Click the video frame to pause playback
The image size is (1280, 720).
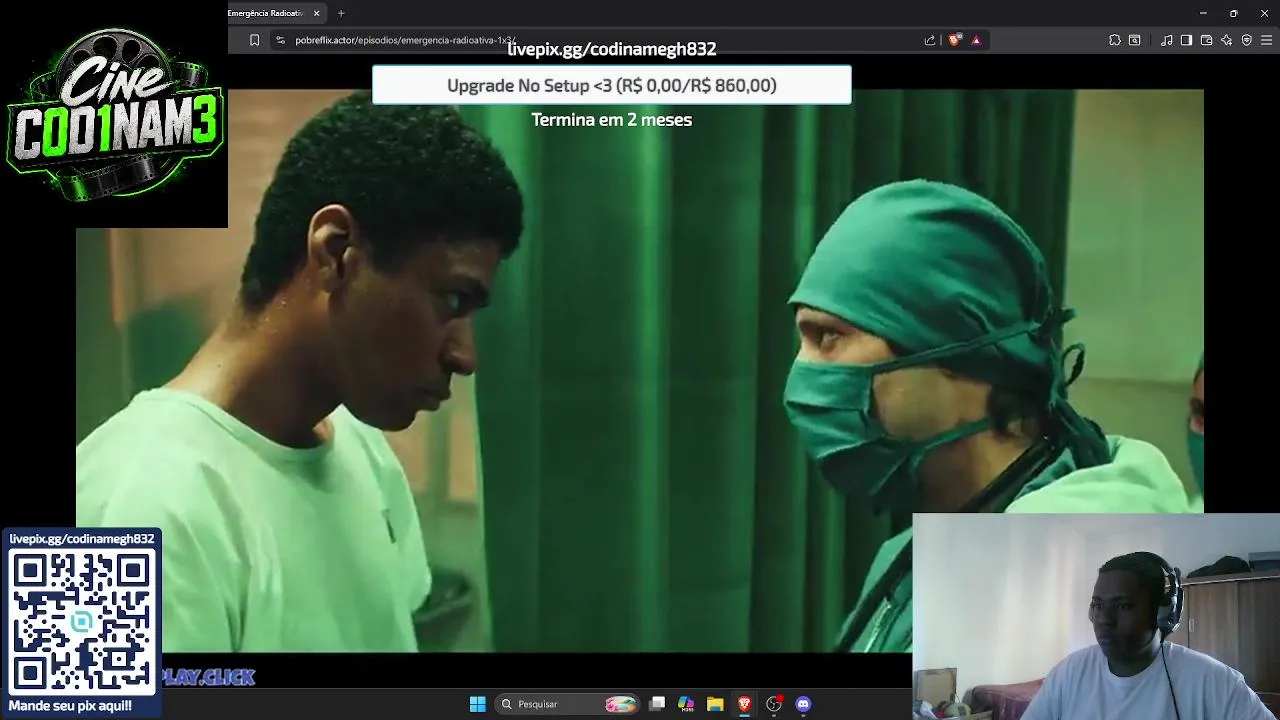coord(640,370)
